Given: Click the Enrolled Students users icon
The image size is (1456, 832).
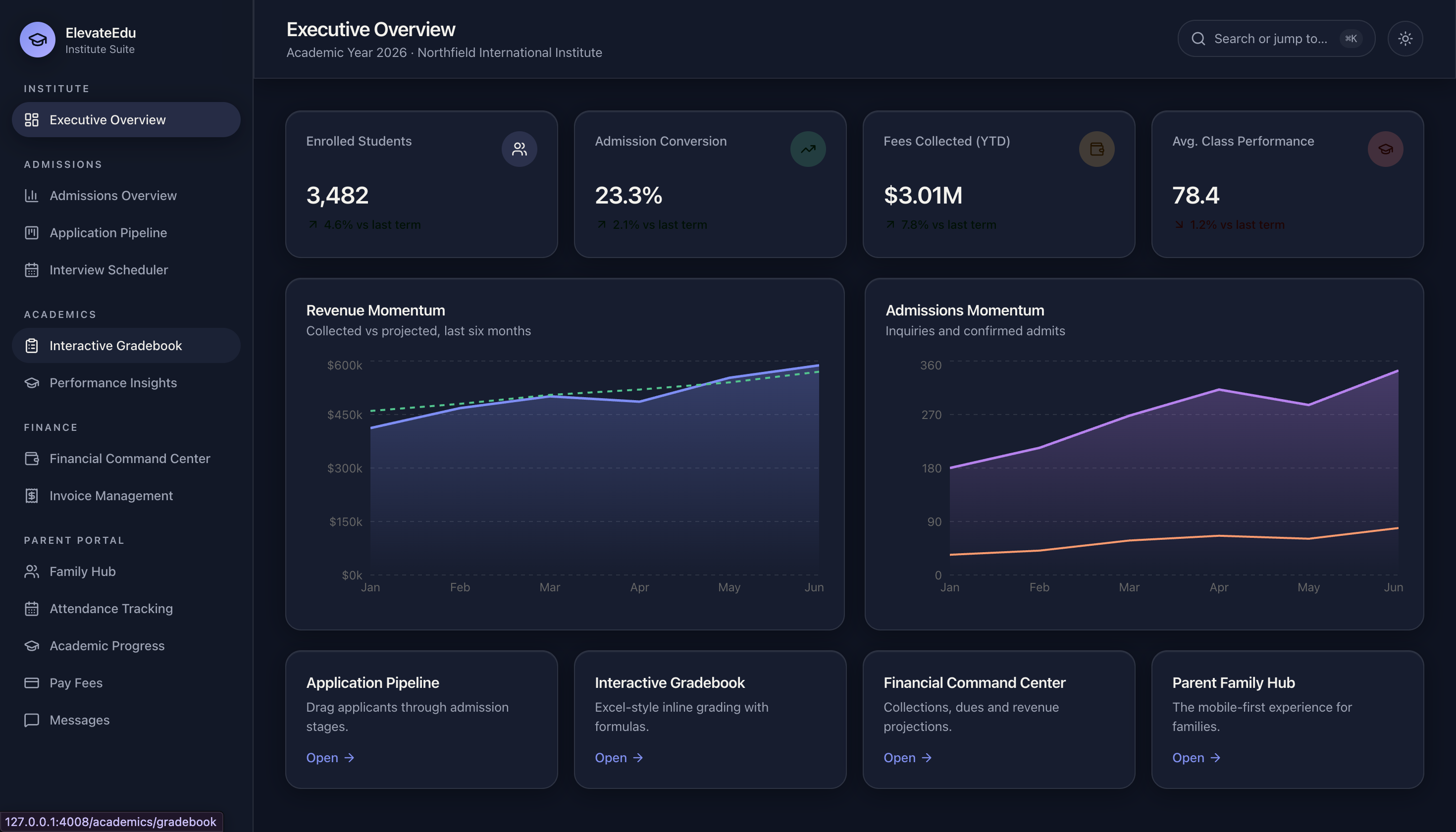Looking at the screenshot, I should click(x=519, y=149).
